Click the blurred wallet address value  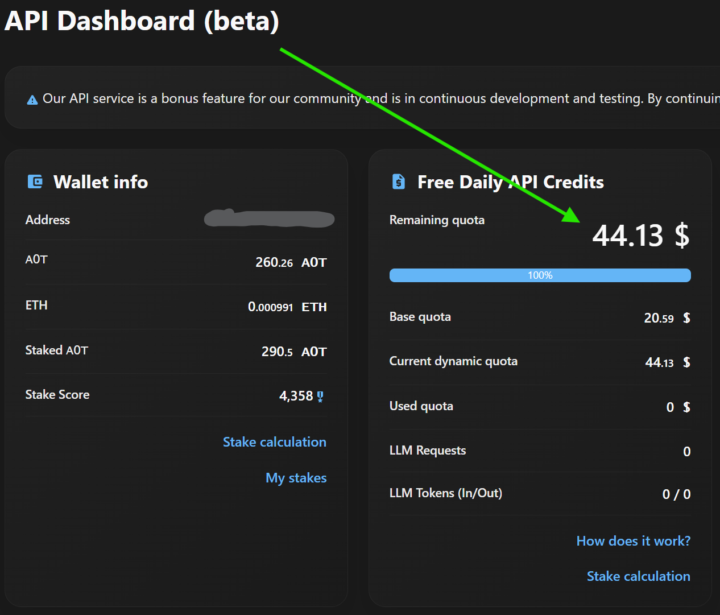pos(269,218)
